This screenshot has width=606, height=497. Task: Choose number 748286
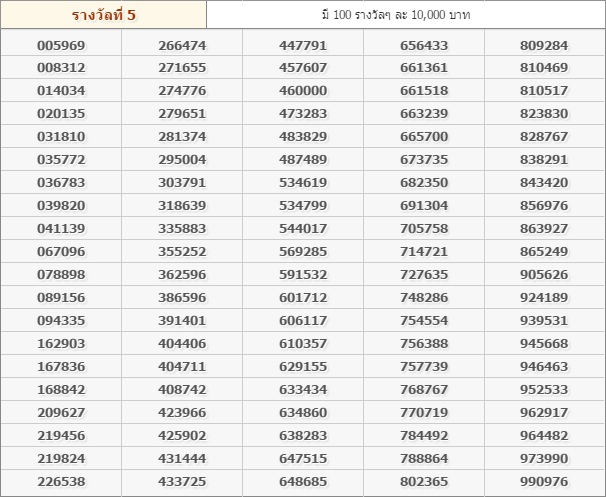(424, 298)
